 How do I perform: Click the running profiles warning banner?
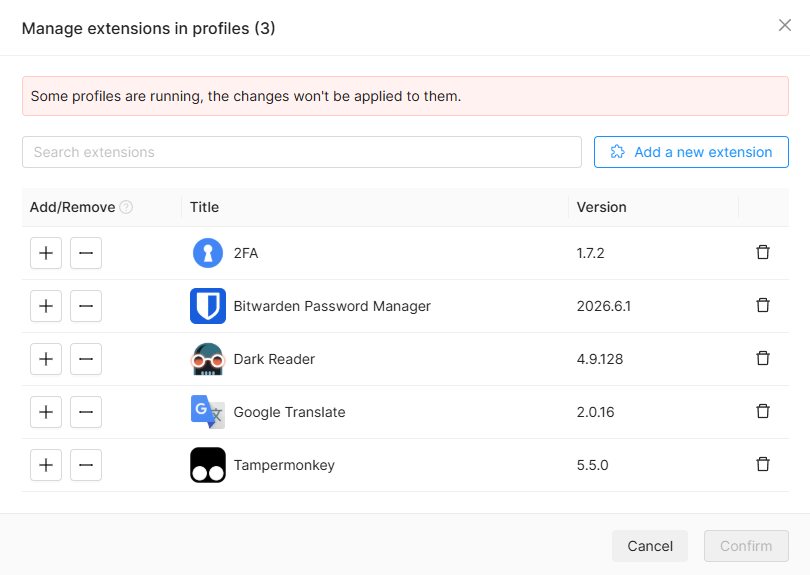[405, 96]
